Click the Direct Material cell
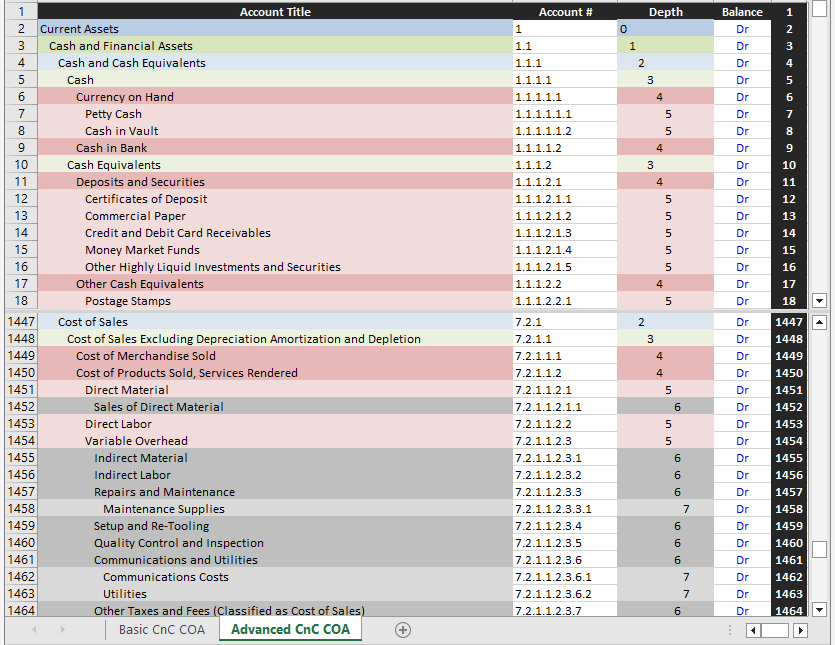This screenshot has width=835, height=645. (x=275, y=390)
